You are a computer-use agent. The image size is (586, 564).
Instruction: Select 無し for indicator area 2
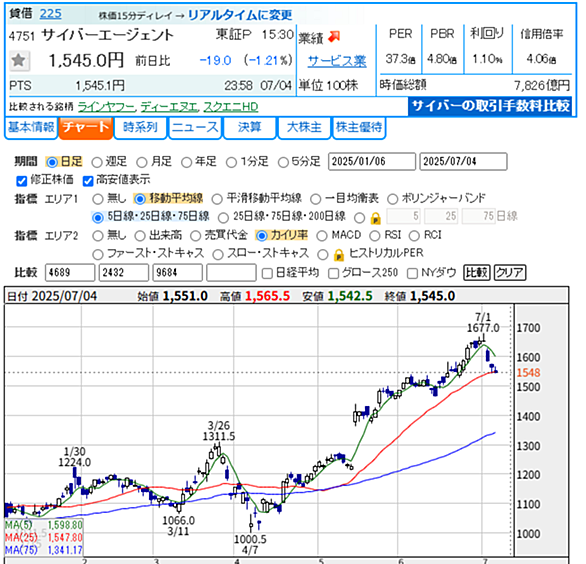(98, 236)
